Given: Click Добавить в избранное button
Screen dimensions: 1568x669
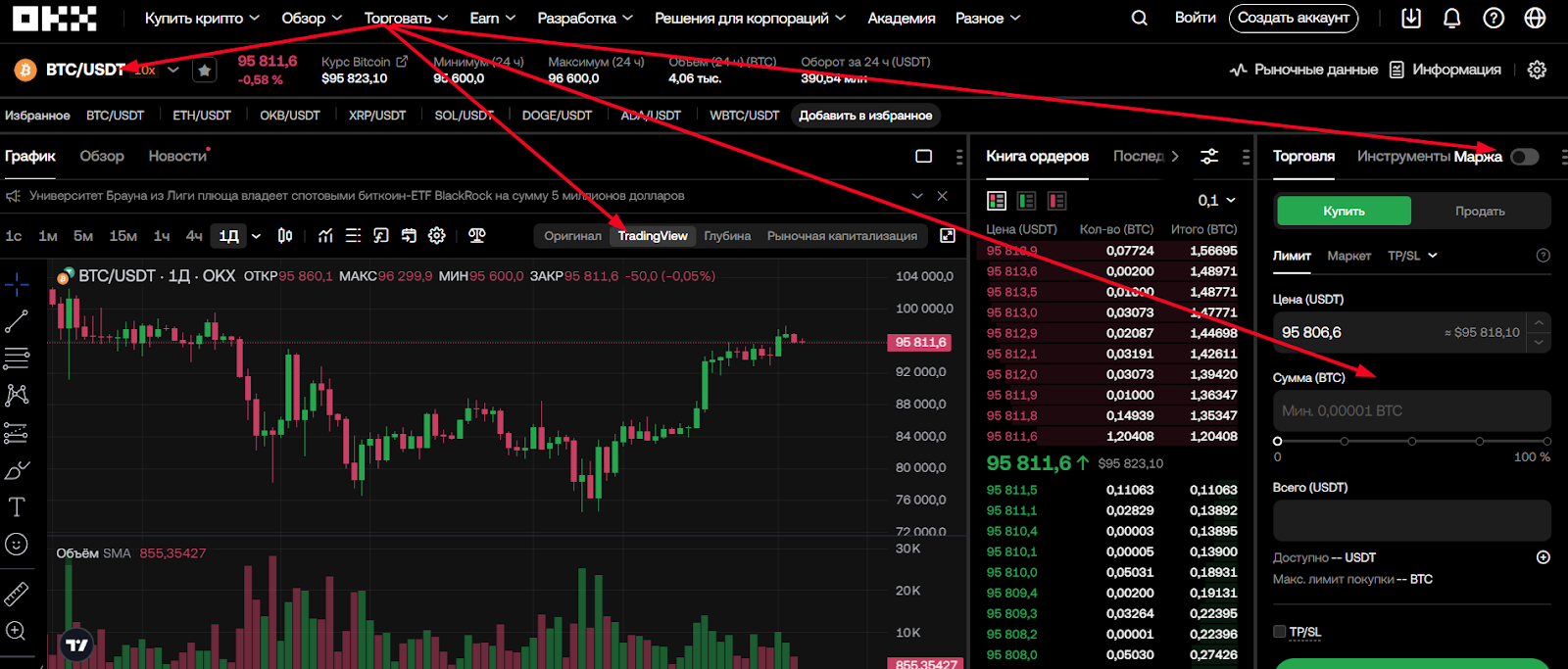Looking at the screenshot, I should 865,116.
